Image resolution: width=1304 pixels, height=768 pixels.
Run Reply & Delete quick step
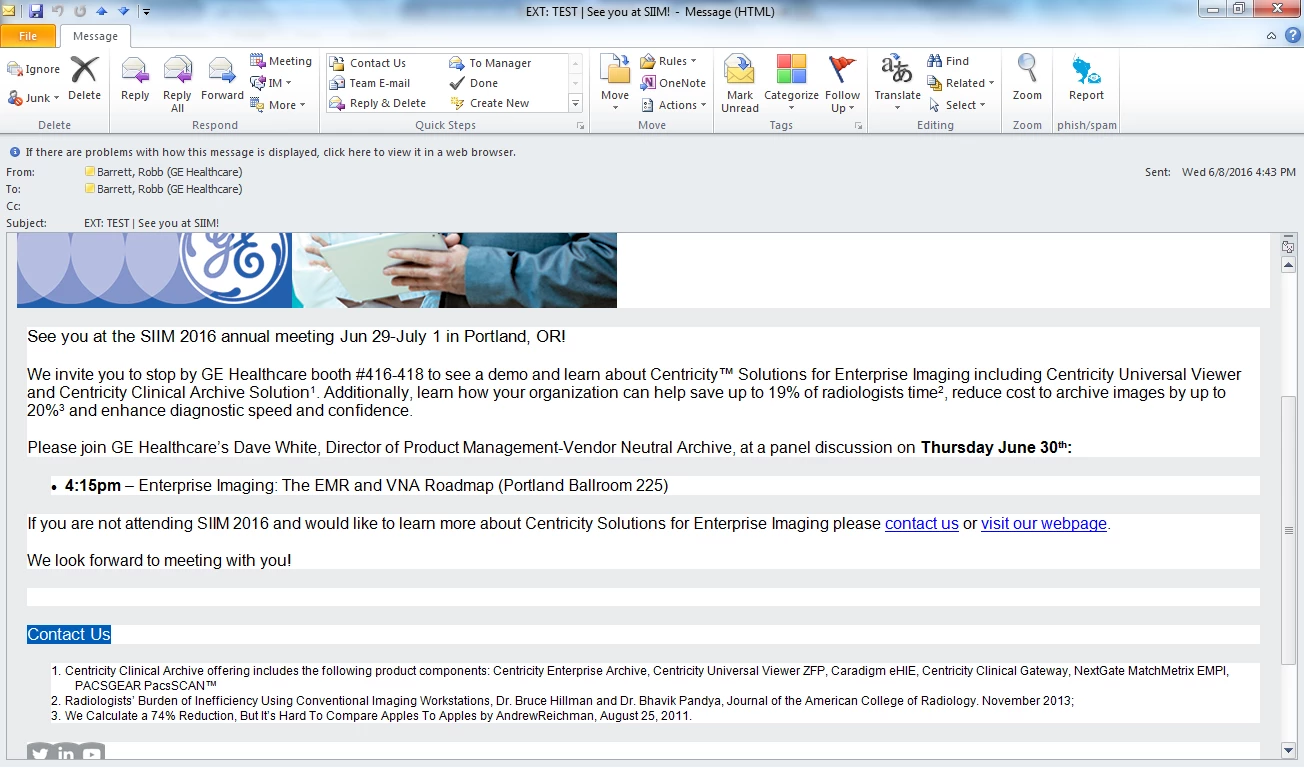click(x=377, y=103)
